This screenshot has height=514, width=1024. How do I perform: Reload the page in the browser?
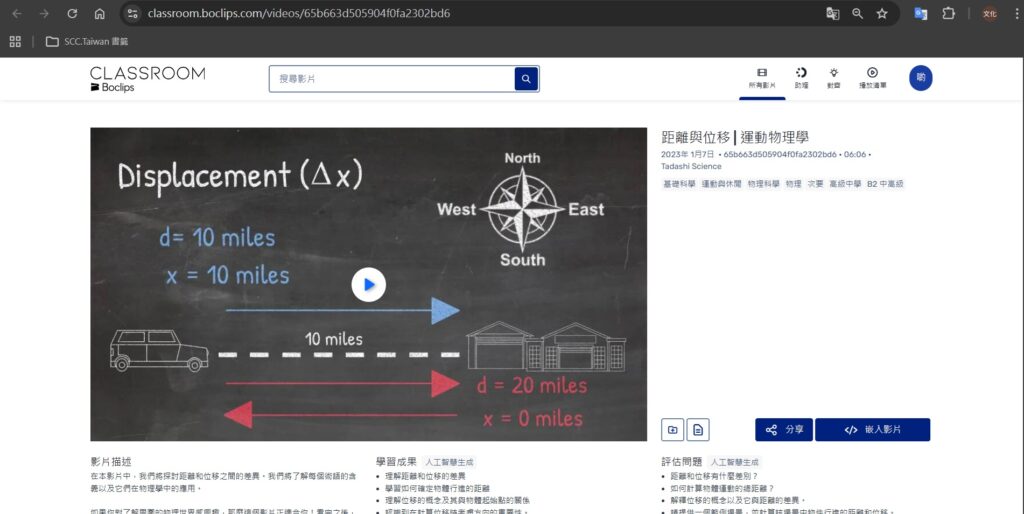point(72,14)
